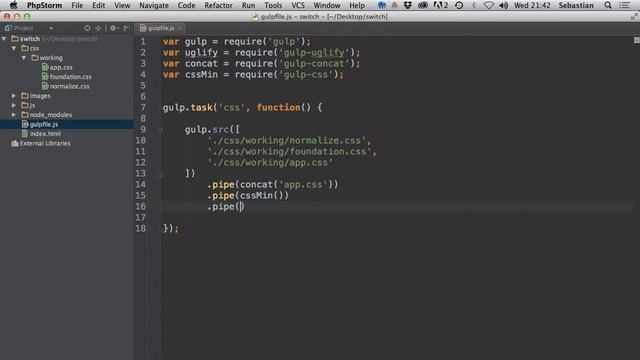The height and width of the screenshot is (360, 640).
Task: Click the app.css file icon
Action: pos(45,67)
